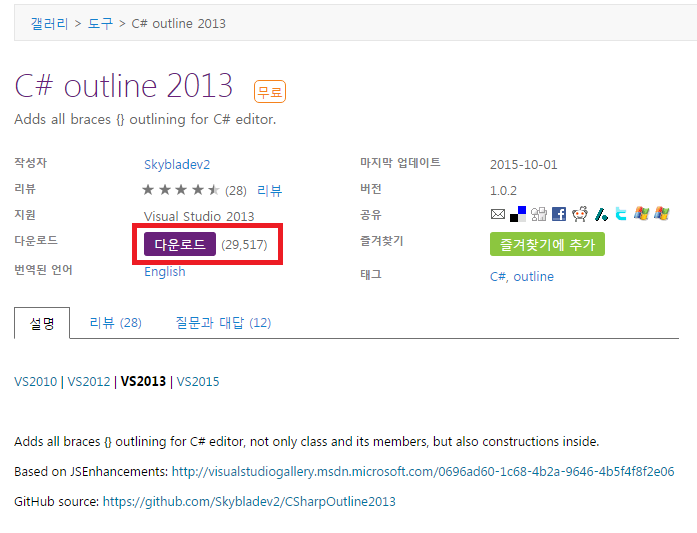
Task: Click the 번역된 언어 label
Action: click(43, 270)
